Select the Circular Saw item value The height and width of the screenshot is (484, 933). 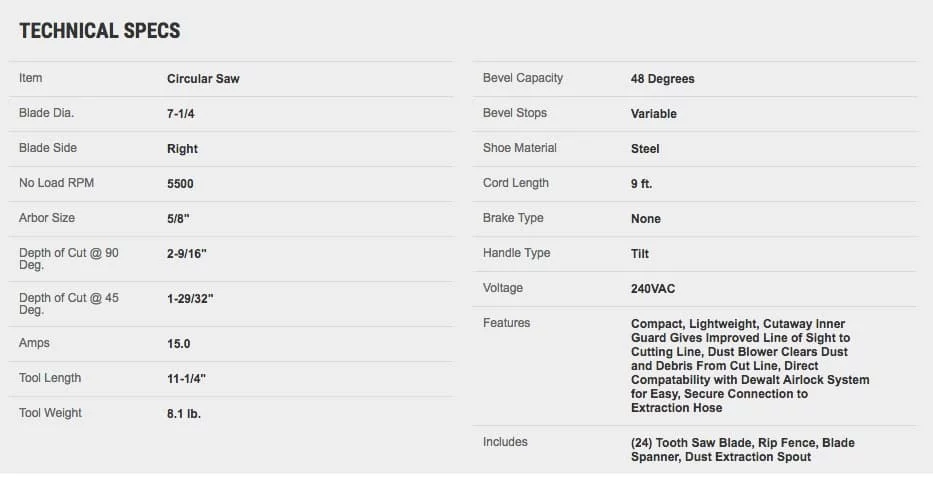pyautogui.click(x=203, y=79)
